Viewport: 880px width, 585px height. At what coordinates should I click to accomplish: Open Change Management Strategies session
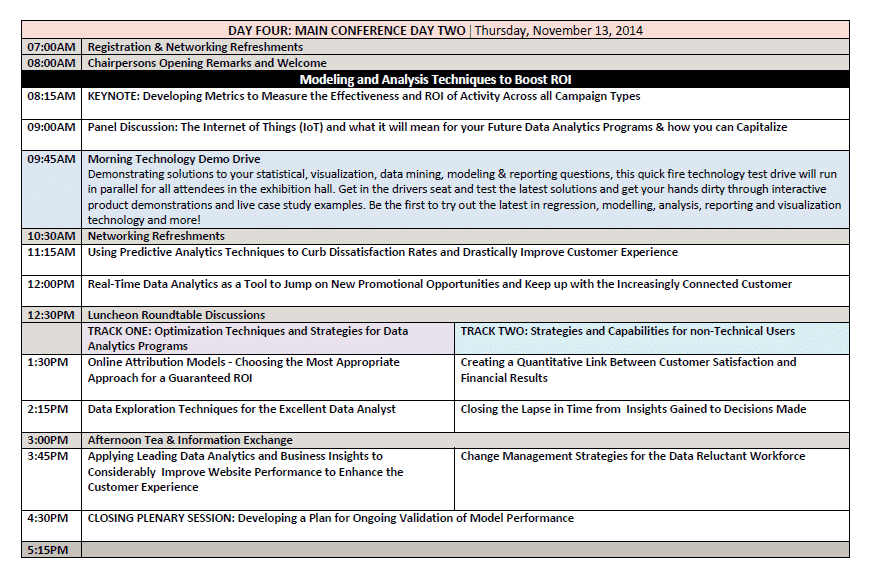coord(632,457)
